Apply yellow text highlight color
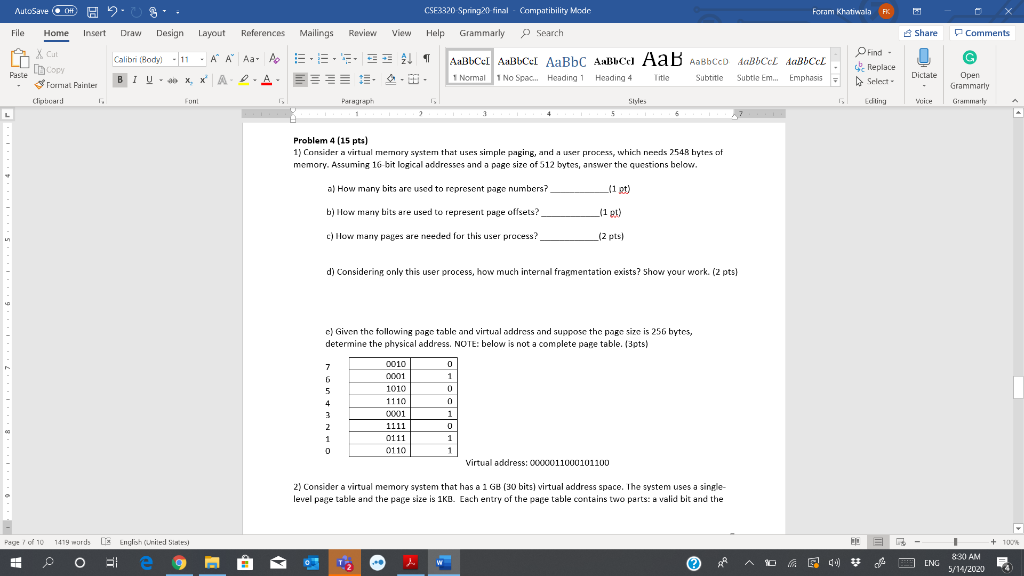 243,80
